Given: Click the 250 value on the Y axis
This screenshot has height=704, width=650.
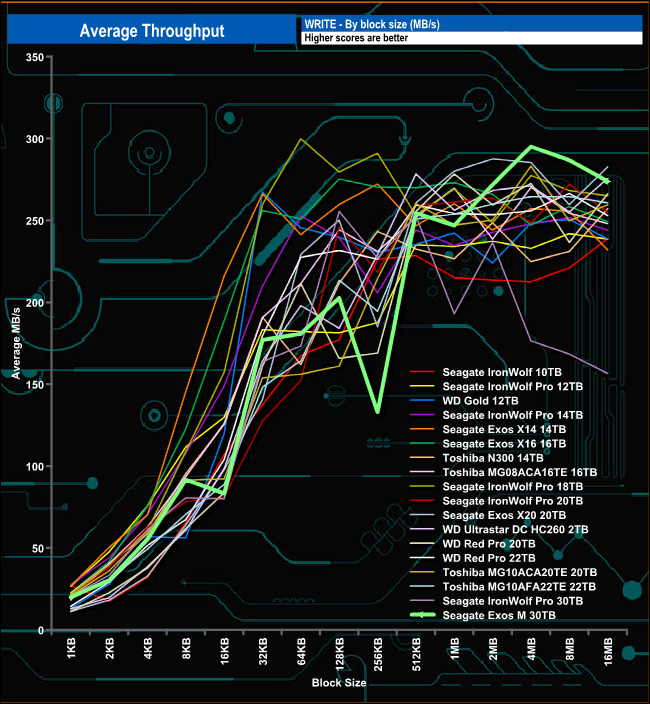Looking at the screenshot, I should [35, 221].
